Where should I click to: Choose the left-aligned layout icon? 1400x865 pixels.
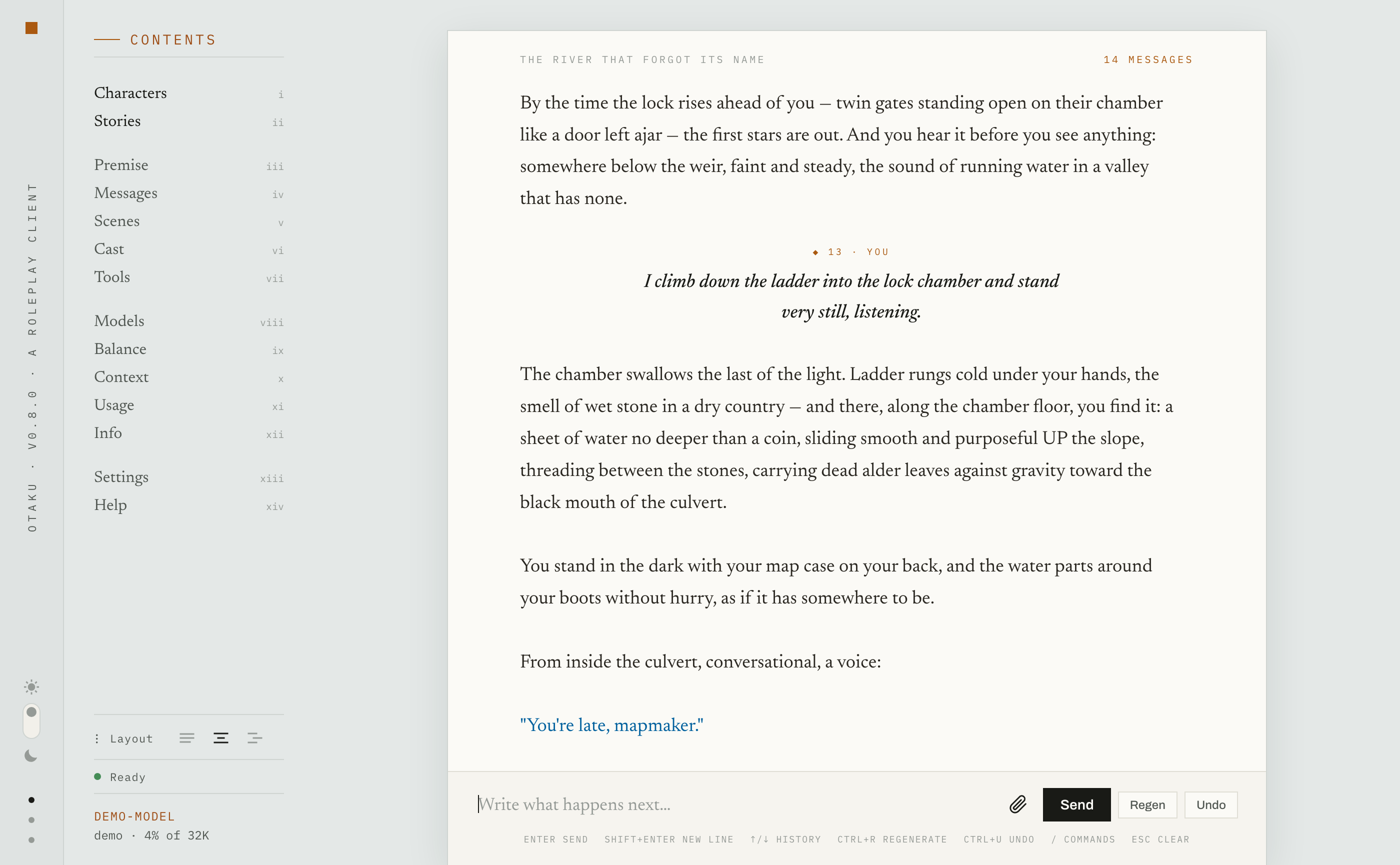click(186, 738)
